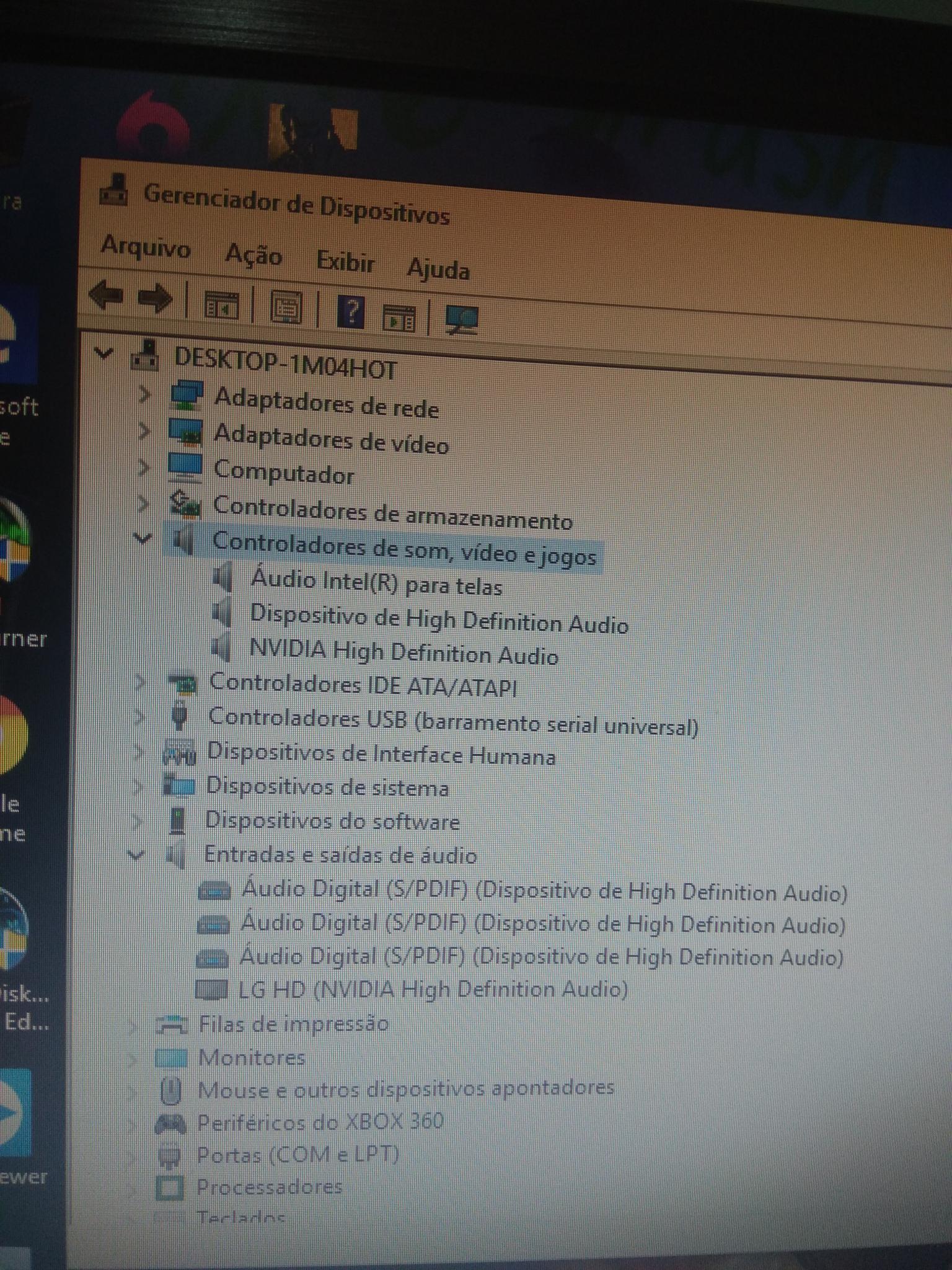Click the Forward arrow toolbar button
The width and height of the screenshot is (952, 1270).
[154, 298]
